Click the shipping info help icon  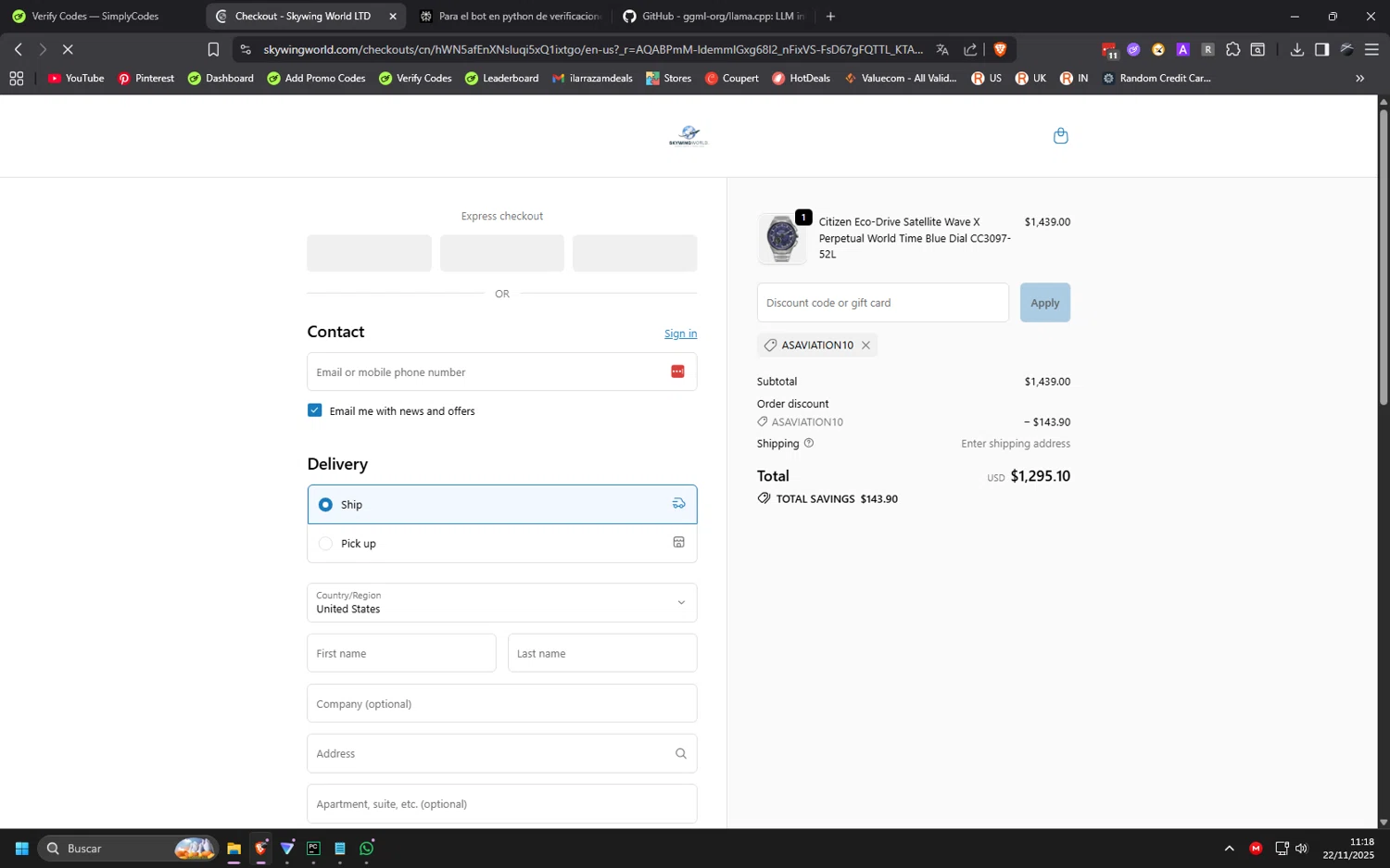pyautogui.click(x=809, y=443)
